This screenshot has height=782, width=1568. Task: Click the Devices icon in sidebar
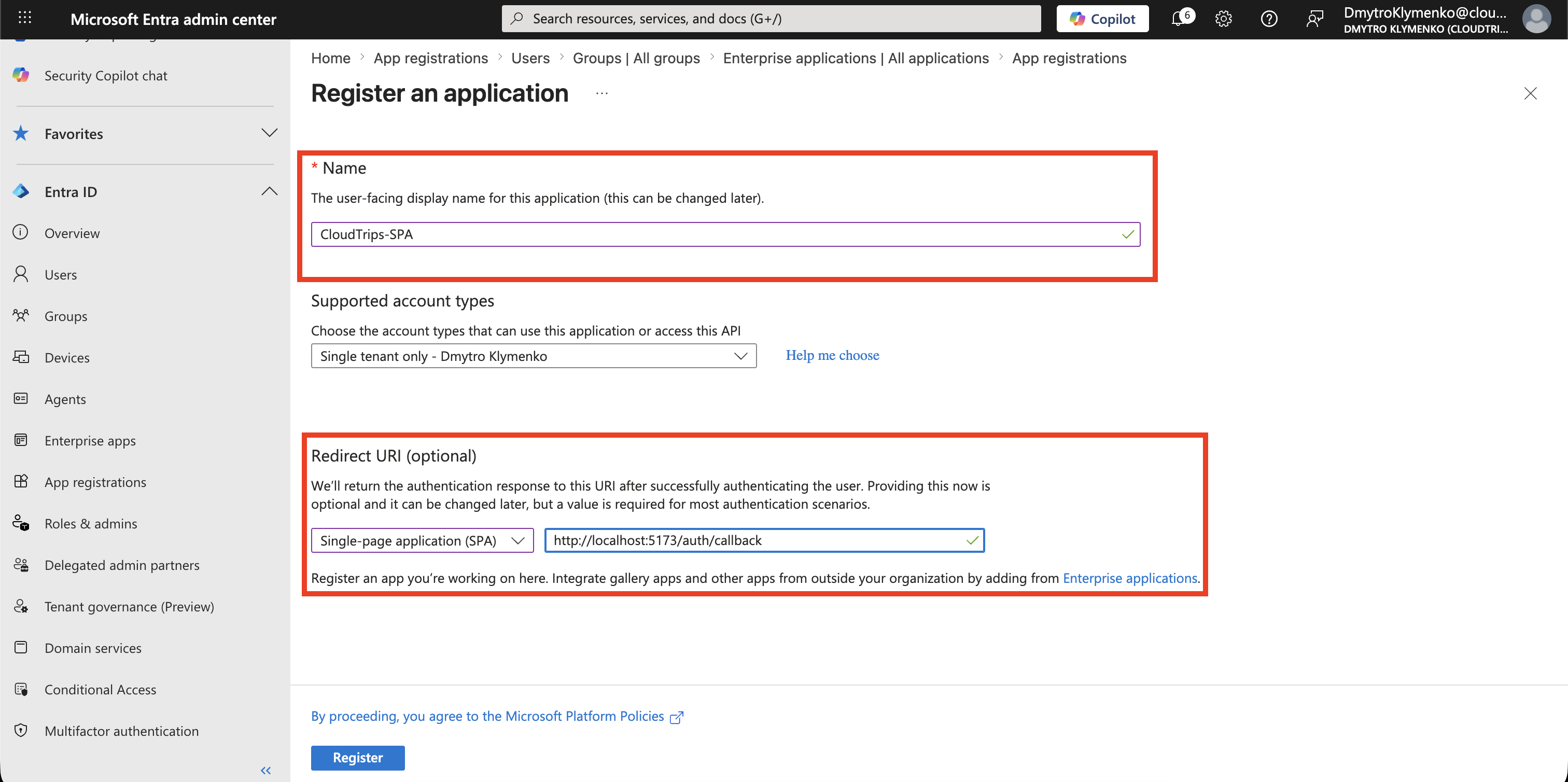pyautogui.click(x=21, y=357)
